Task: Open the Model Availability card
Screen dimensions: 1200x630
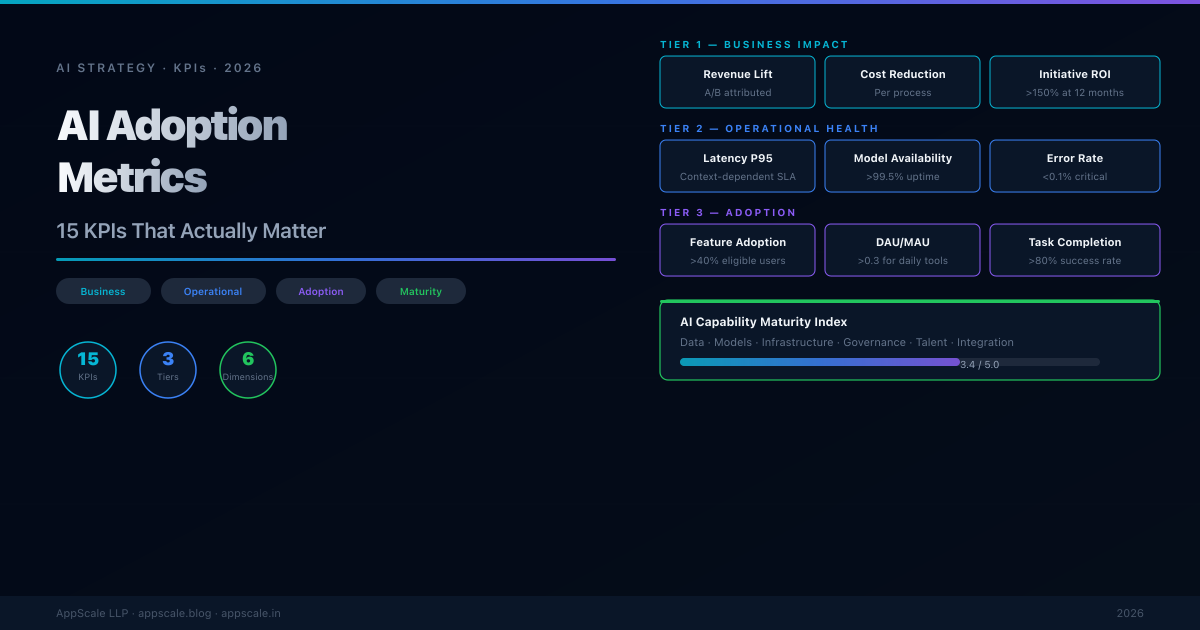Action: (x=903, y=166)
